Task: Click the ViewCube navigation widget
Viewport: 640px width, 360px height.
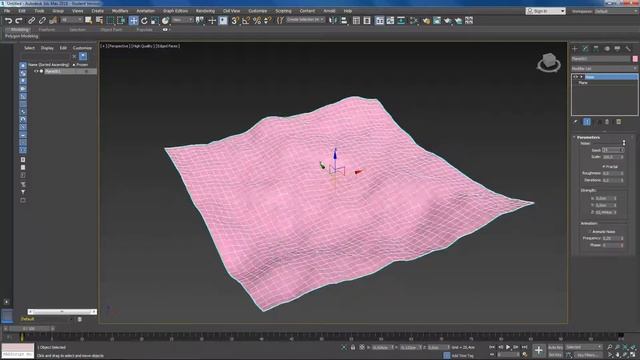Action: coord(549,62)
